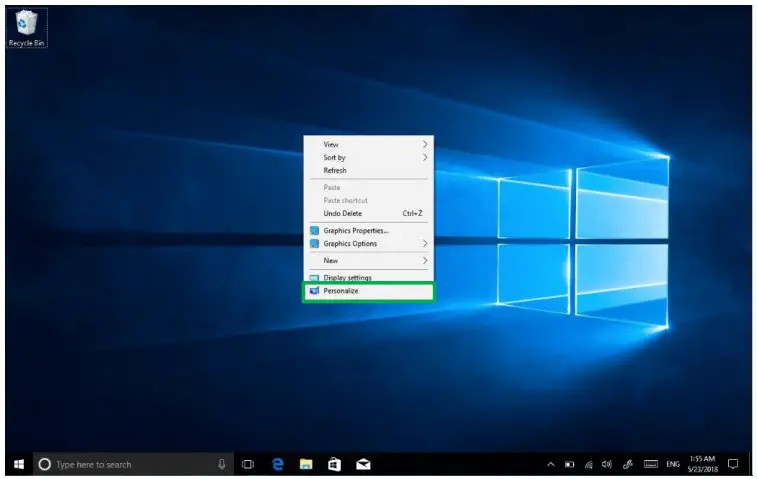Open the Action Center notification icon
Image resolution: width=757 pixels, height=479 pixels.
pyautogui.click(x=733, y=465)
